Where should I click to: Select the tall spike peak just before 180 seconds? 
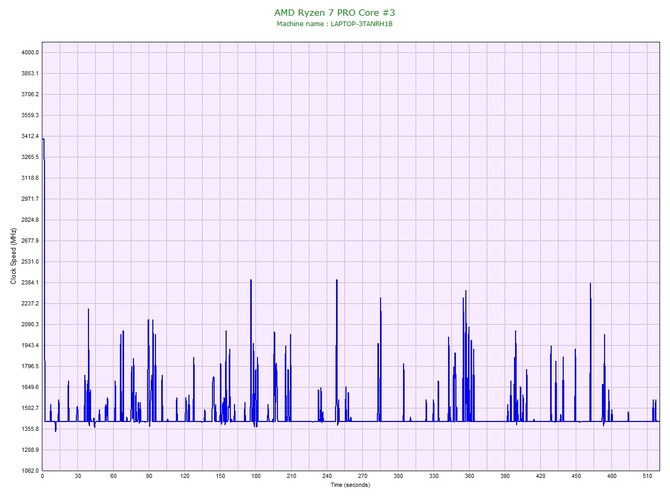click(251, 280)
